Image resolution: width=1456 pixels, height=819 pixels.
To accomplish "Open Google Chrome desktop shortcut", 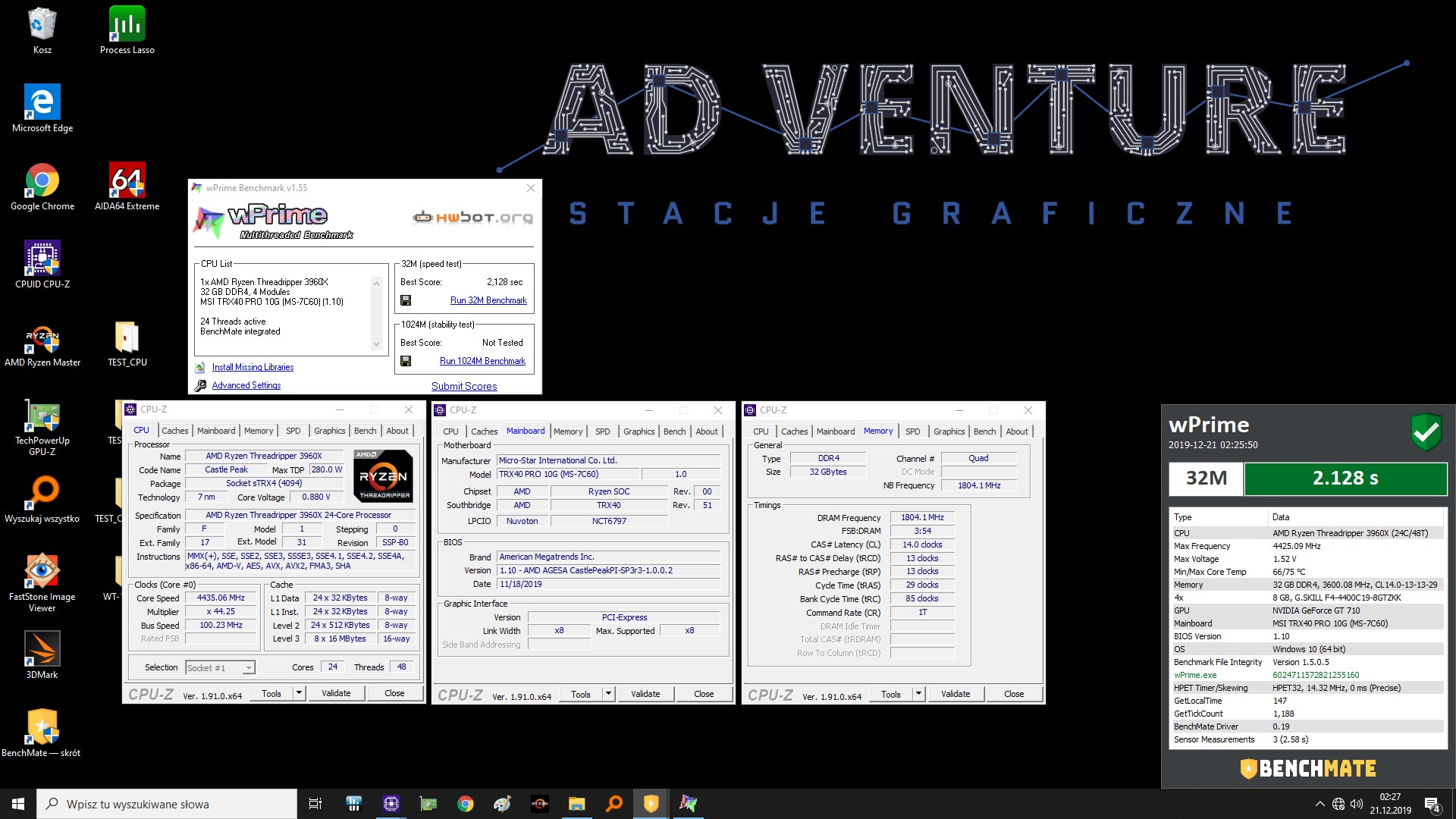I will (42, 187).
